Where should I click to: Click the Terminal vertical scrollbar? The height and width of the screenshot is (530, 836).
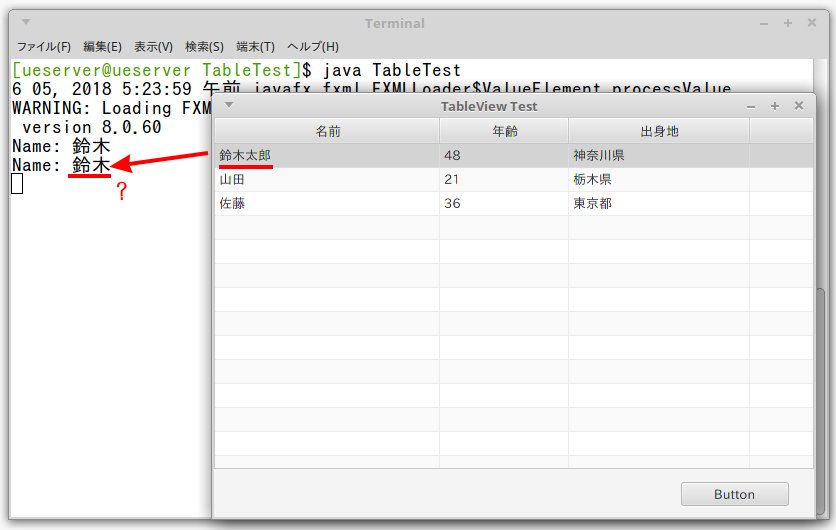coord(820,403)
